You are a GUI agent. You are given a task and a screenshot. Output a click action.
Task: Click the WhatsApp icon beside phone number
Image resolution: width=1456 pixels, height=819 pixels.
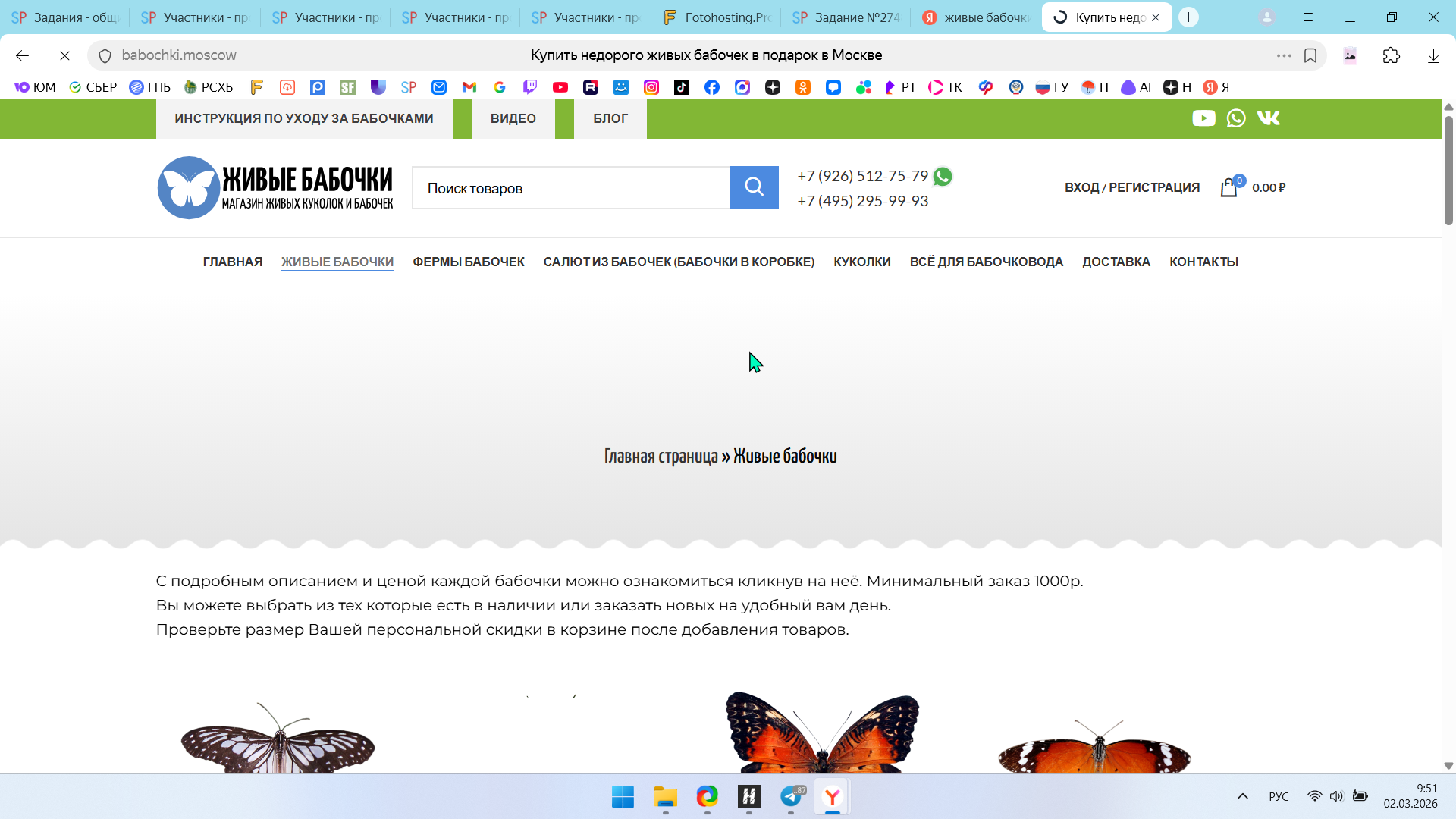click(943, 177)
